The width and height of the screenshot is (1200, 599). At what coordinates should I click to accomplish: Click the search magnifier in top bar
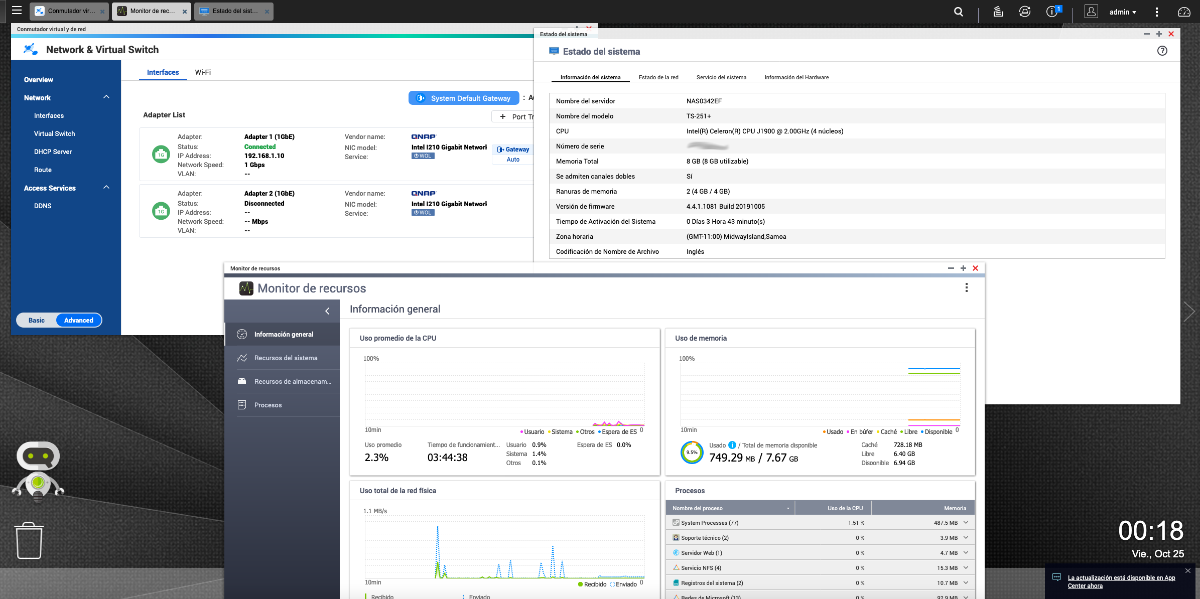tap(959, 12)
